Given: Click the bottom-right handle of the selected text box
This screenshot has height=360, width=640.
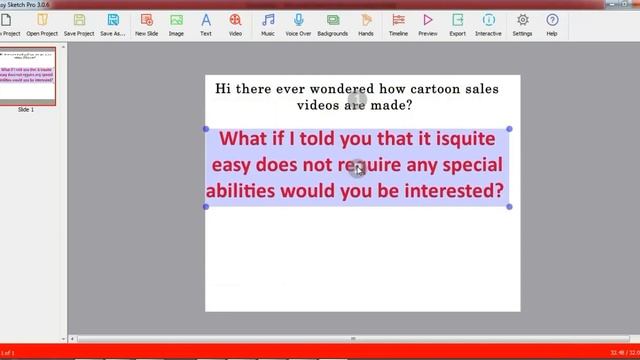Looking at the screenshot, I should [x=509, y=207].
